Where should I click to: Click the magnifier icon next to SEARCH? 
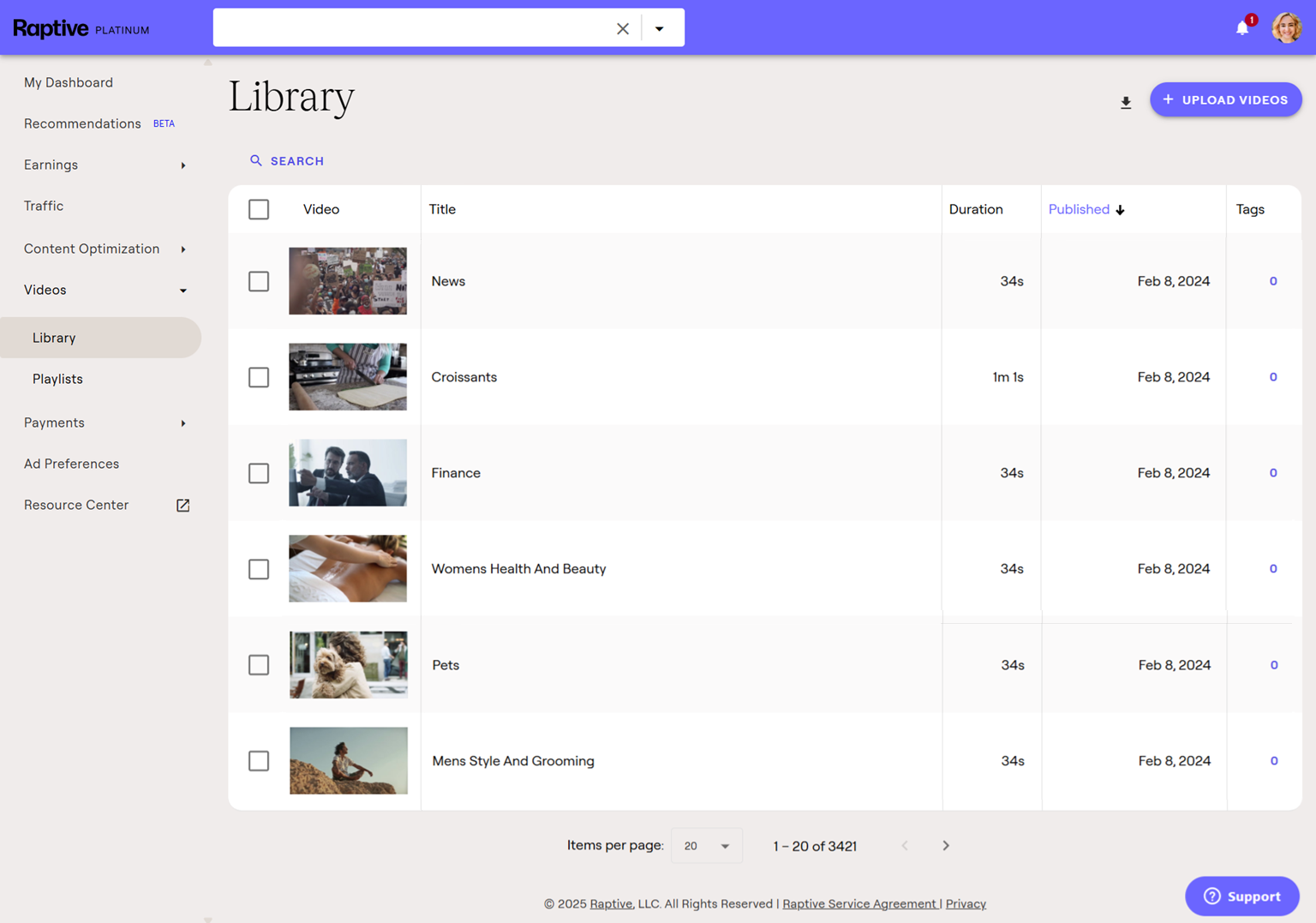click(255, 160)
